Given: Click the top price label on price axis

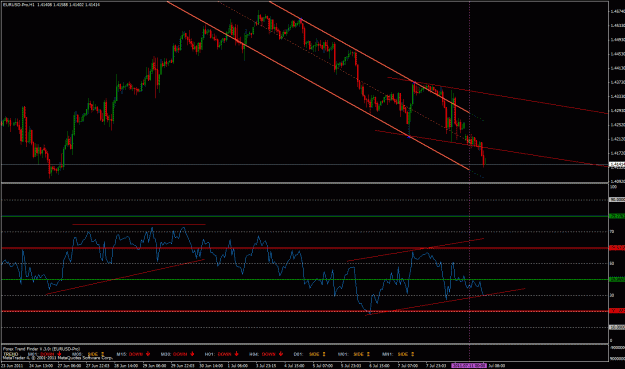Looking at the screenshot, I should tap(617, 11).
